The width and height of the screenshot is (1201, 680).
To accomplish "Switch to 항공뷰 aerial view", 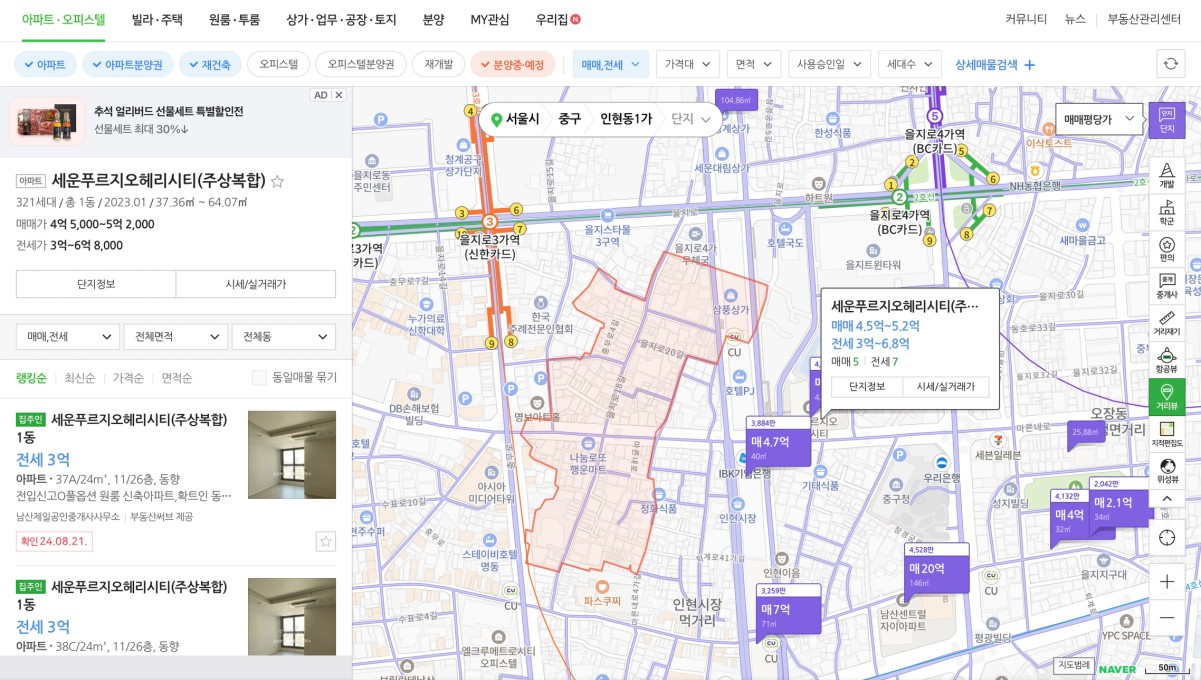I will 1167,360.
